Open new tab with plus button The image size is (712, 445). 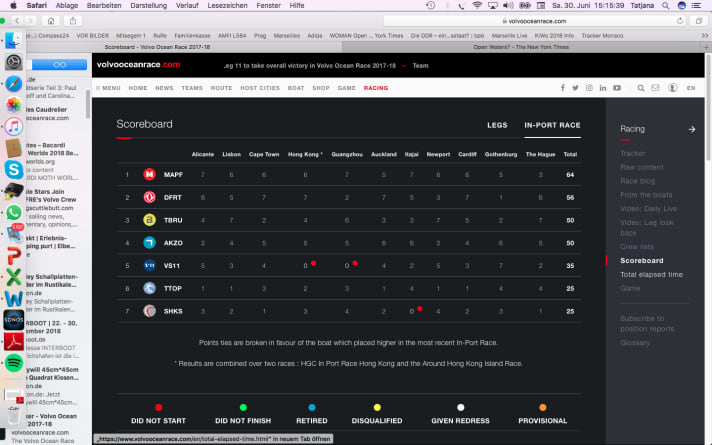click(706, 47)
